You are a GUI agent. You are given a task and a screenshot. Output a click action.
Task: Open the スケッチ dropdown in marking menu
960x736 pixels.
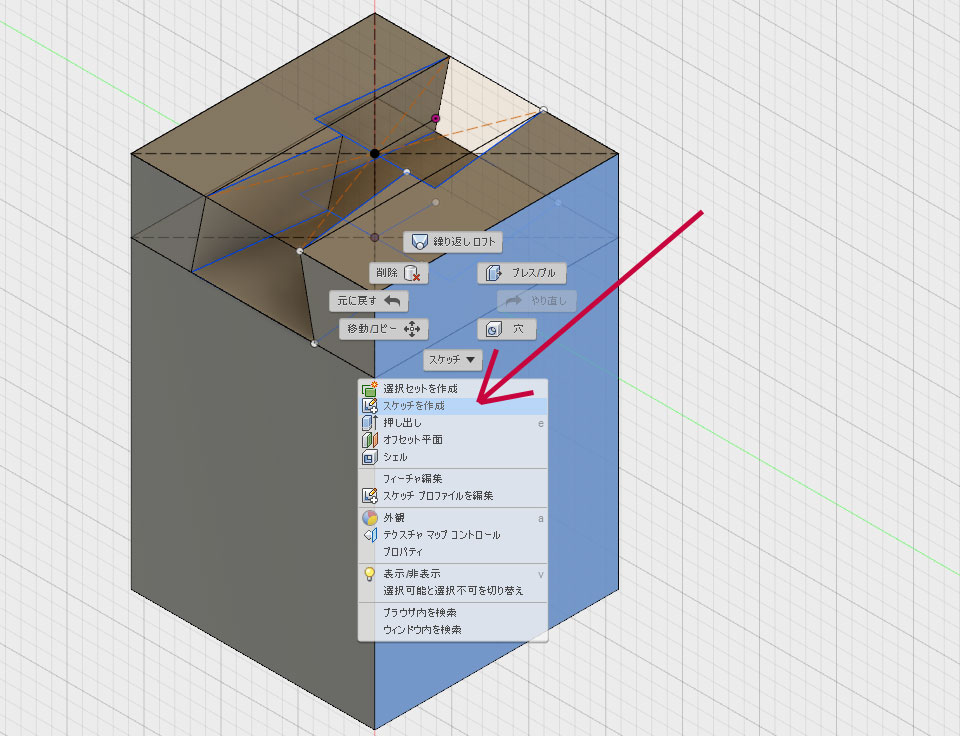[453, 360]
